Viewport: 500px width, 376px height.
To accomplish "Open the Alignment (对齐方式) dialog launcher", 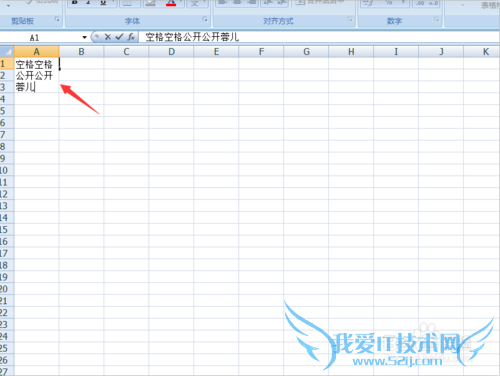I will pyautogui.click(x=349, y=20).
